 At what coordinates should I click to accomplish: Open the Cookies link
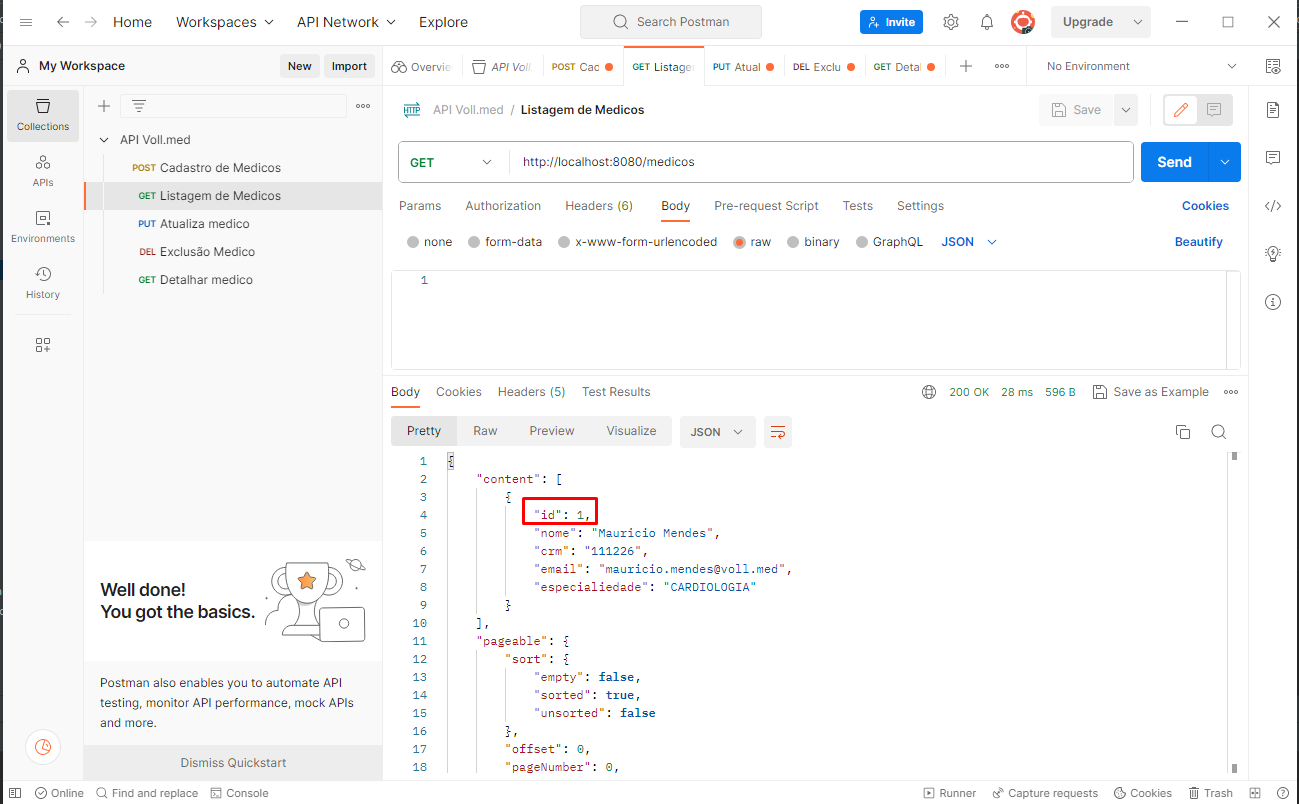click(1205, 206)
